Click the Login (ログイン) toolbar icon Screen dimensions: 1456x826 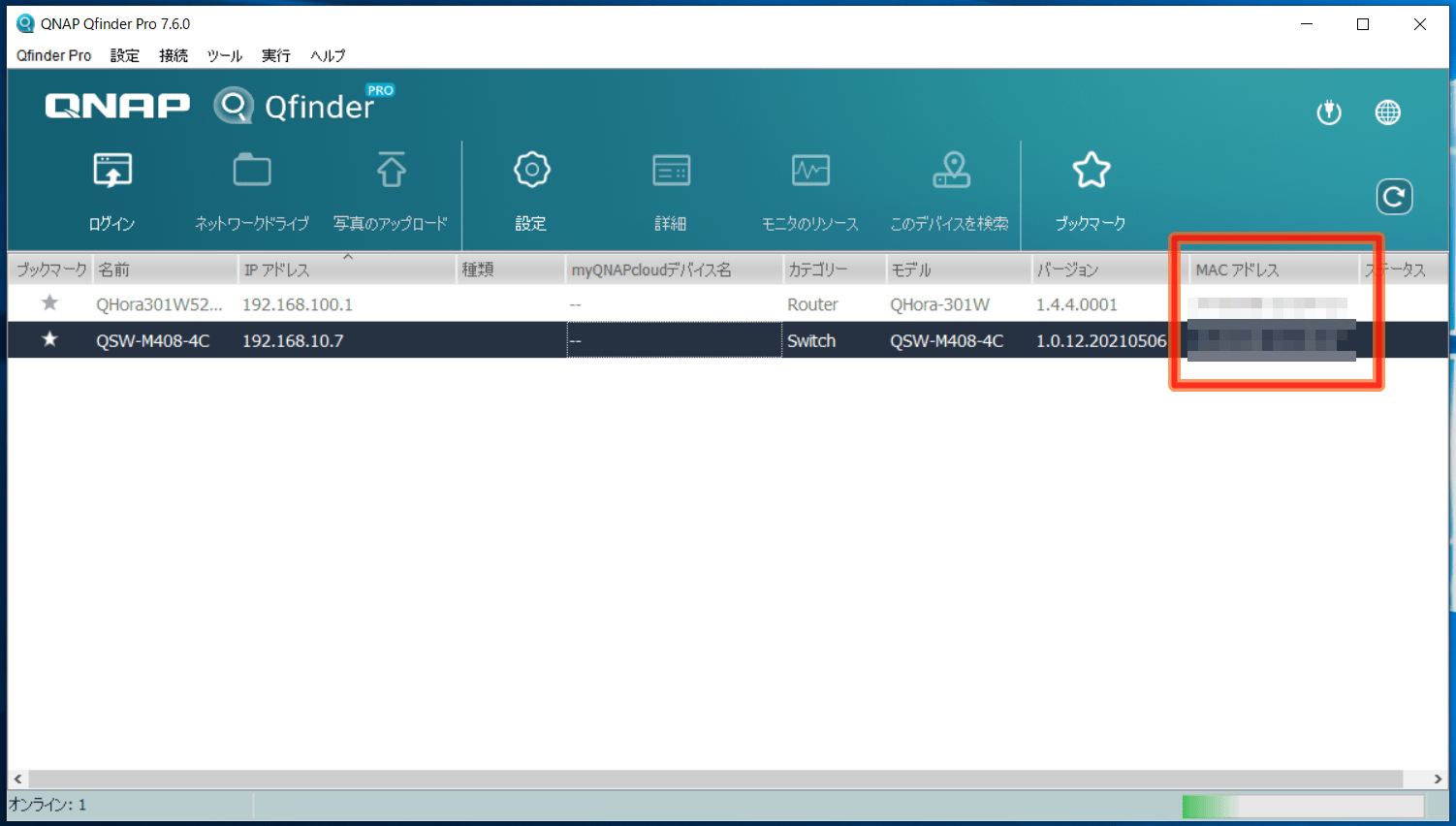point(112,171)
